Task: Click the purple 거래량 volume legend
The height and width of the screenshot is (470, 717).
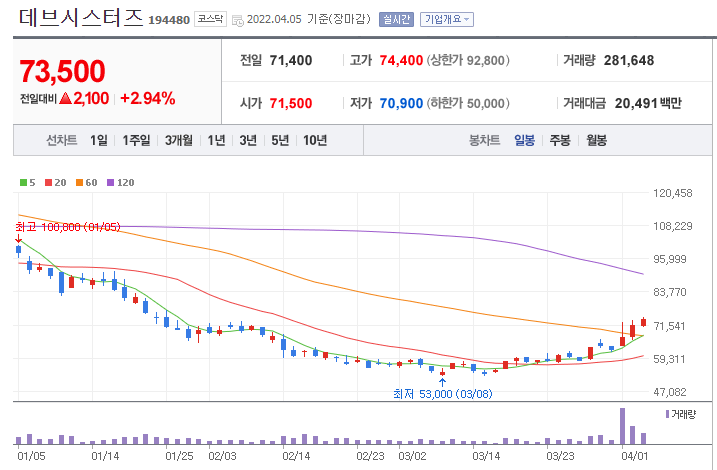Action: (681, 414)
